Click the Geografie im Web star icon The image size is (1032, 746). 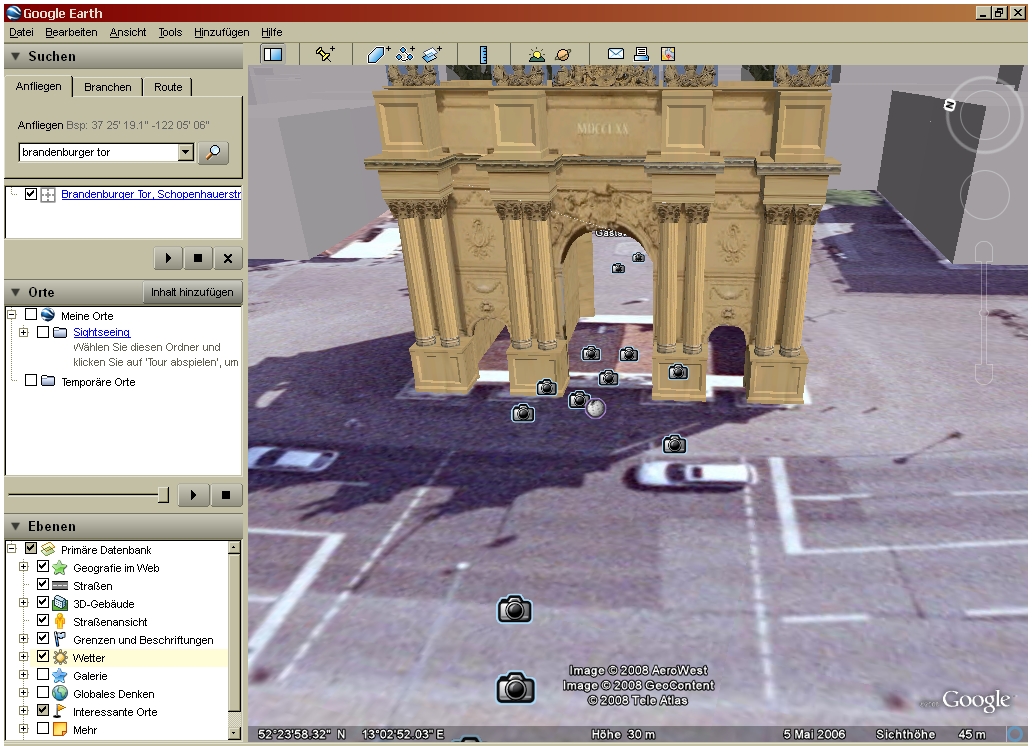tap(60, 568)
